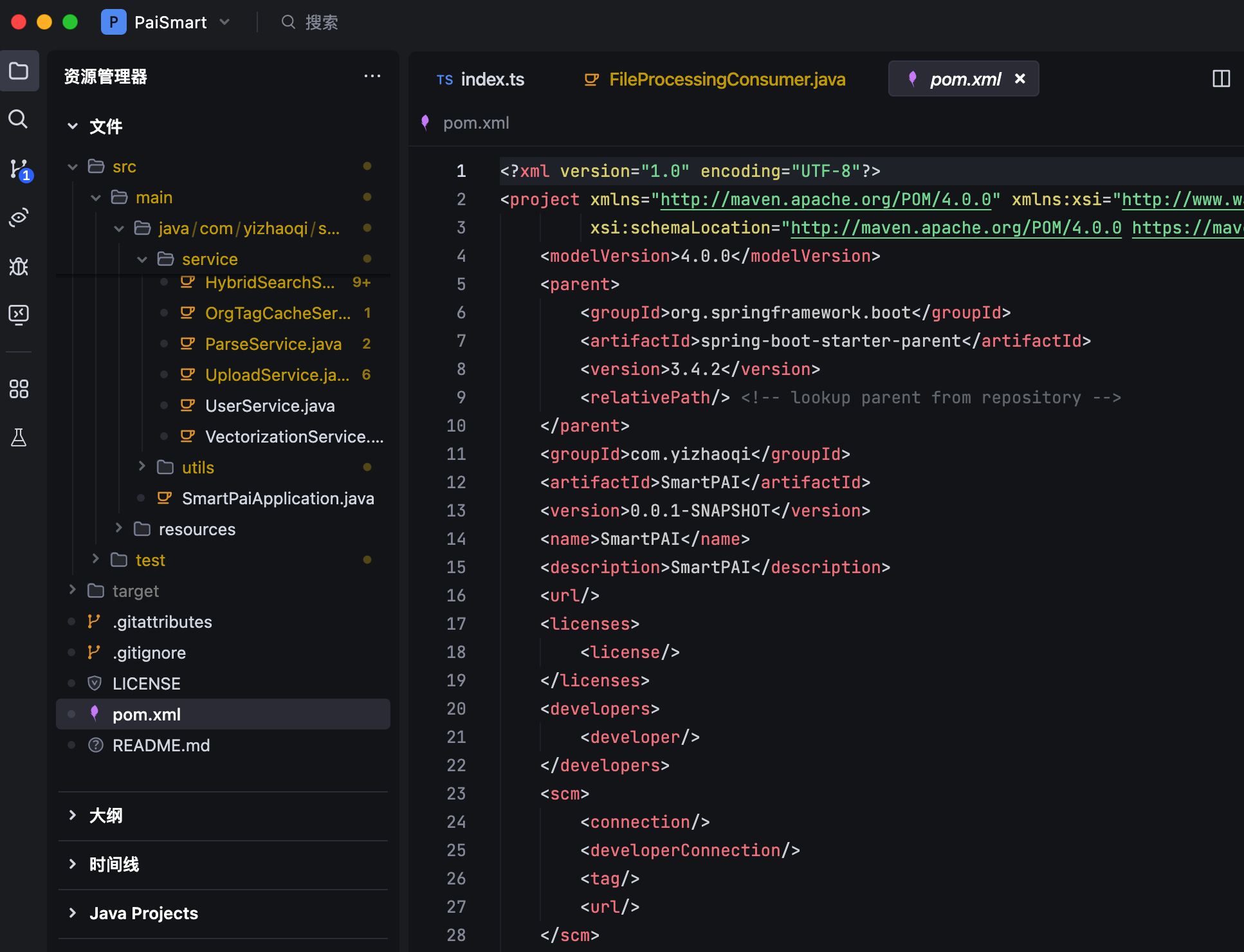
Task: Open ParseService.java in the file tree
Action: (x=273, y=343)
